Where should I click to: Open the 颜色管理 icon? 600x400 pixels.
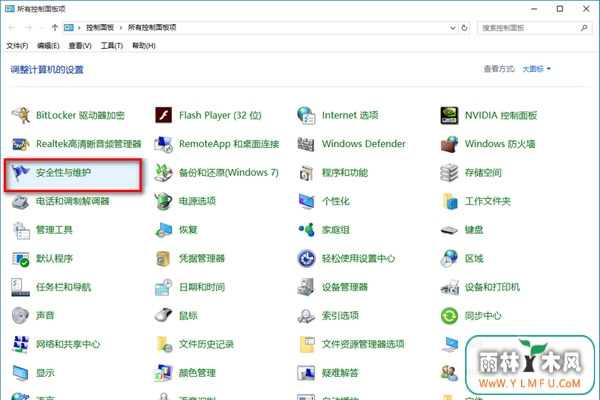click(x=163, y=373)
